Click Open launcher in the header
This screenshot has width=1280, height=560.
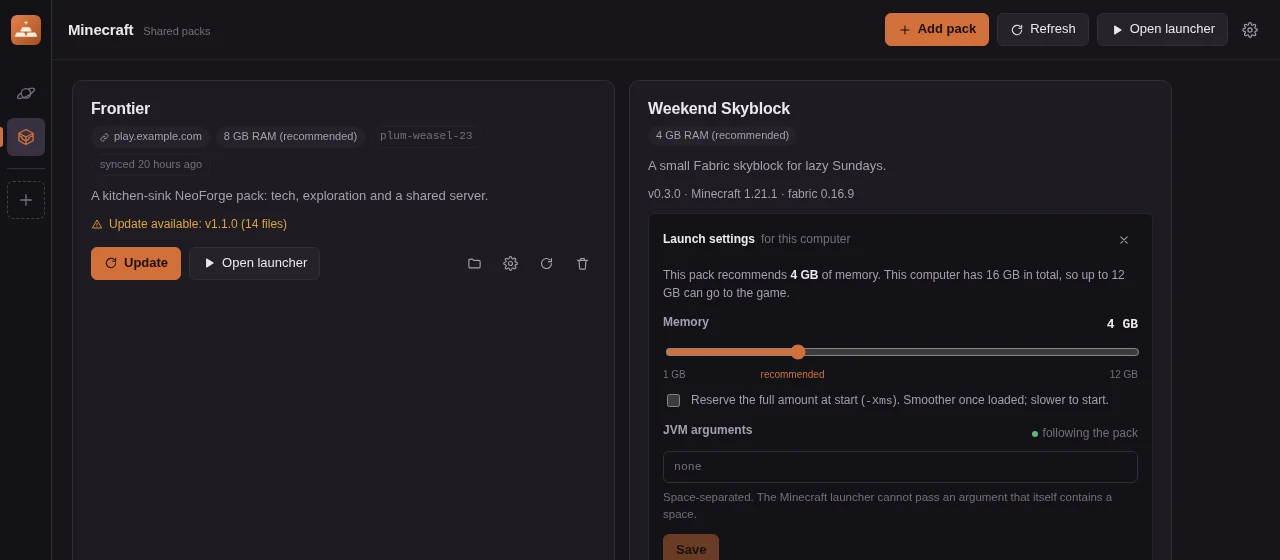(x=1162, y=30)
